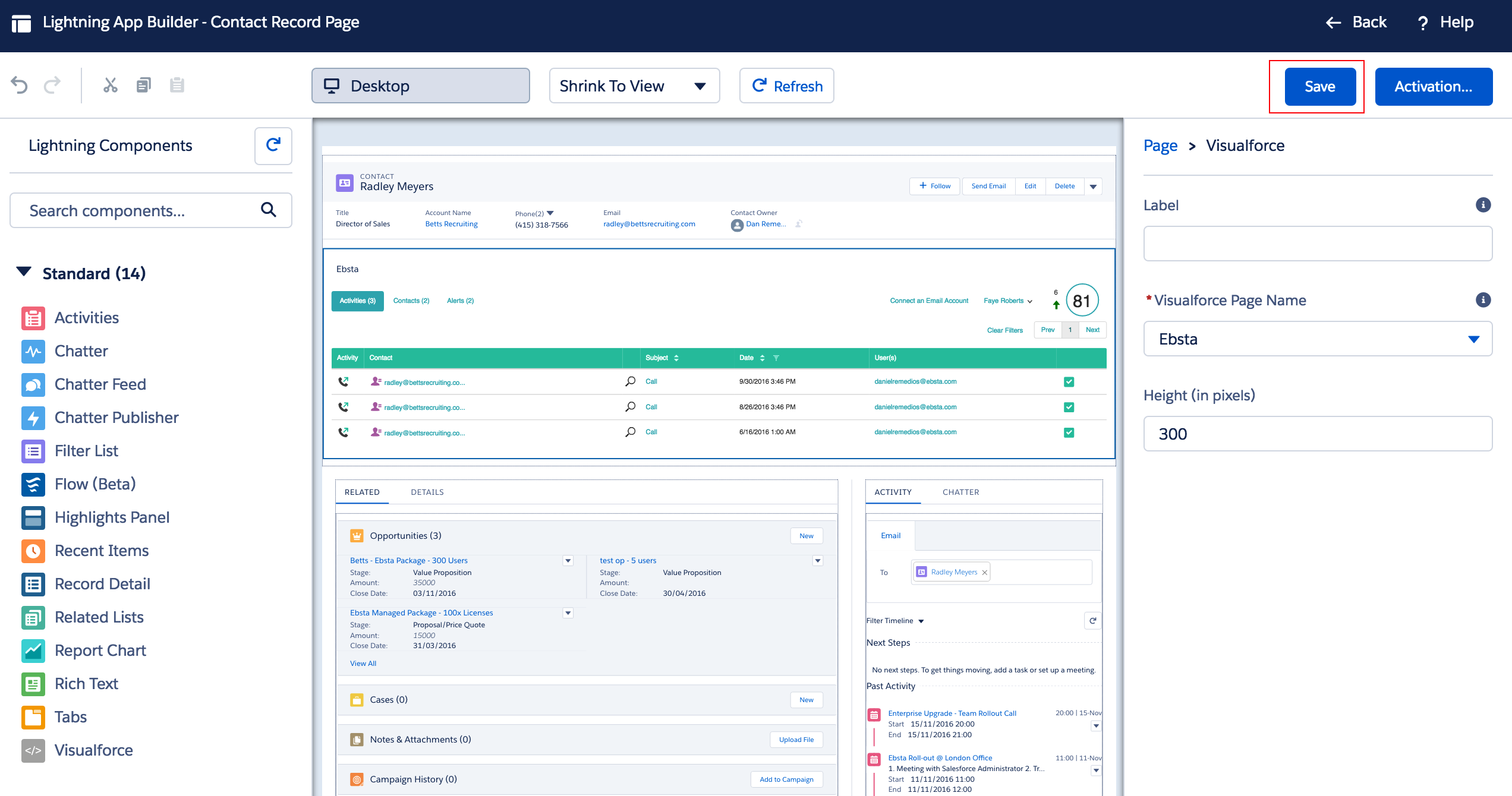Click the Label field info icon

(x=1483, y=205)
